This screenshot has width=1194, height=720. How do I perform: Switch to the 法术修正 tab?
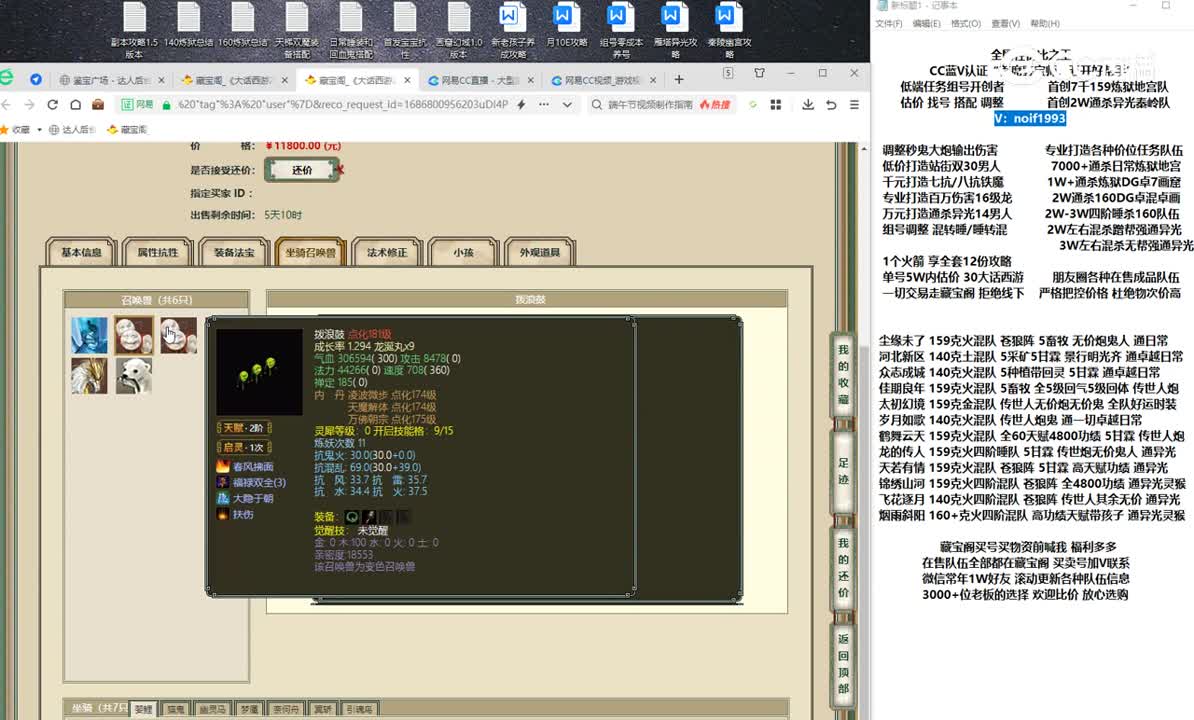[387, 253]
